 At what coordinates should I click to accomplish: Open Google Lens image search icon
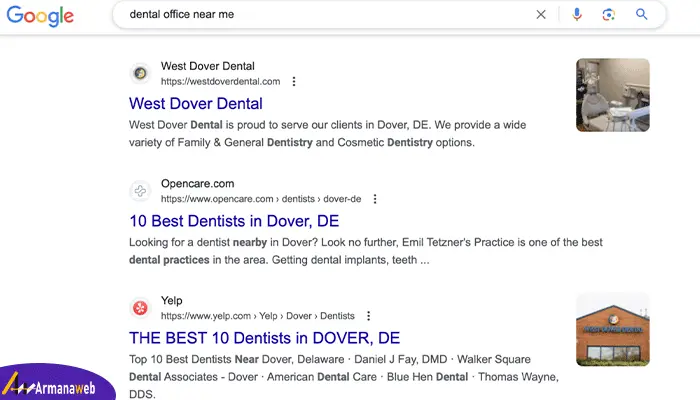click(x=608, y=15)
